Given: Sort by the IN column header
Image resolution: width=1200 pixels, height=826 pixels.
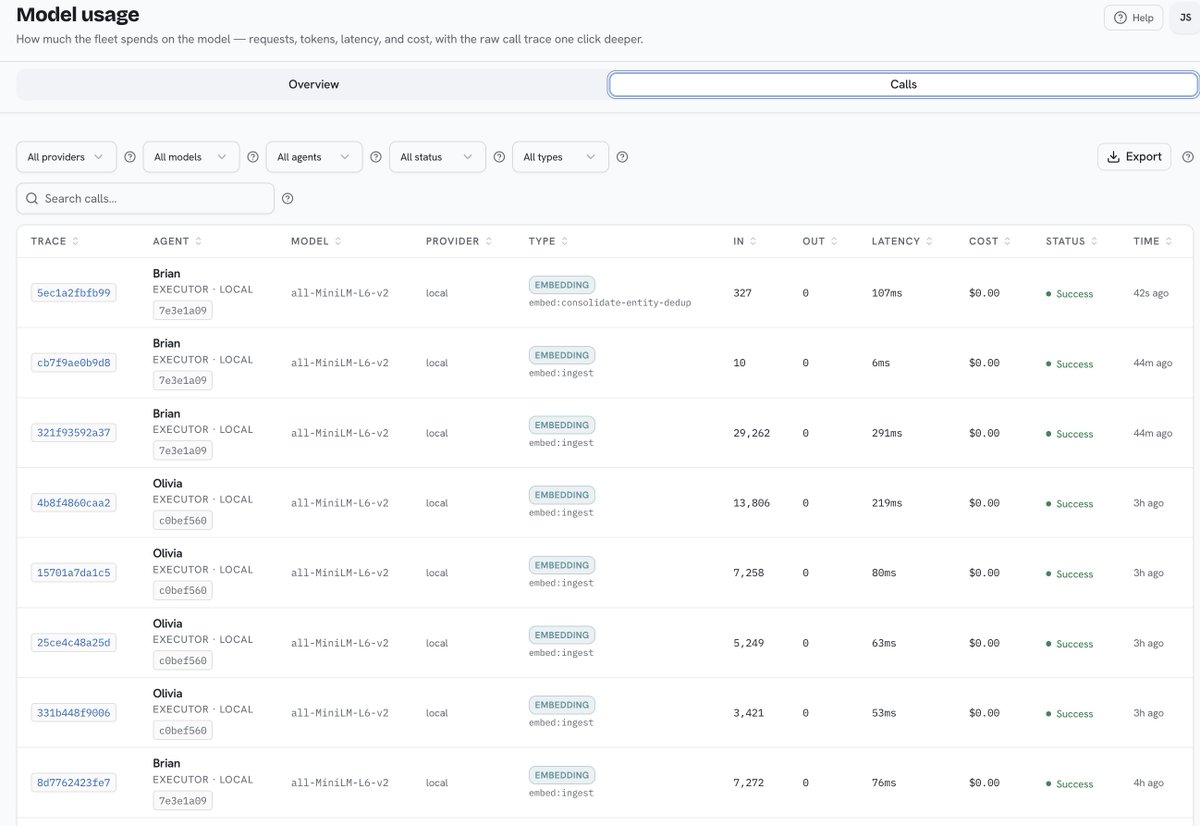Looking at the screenshot, I should [745, 241].
